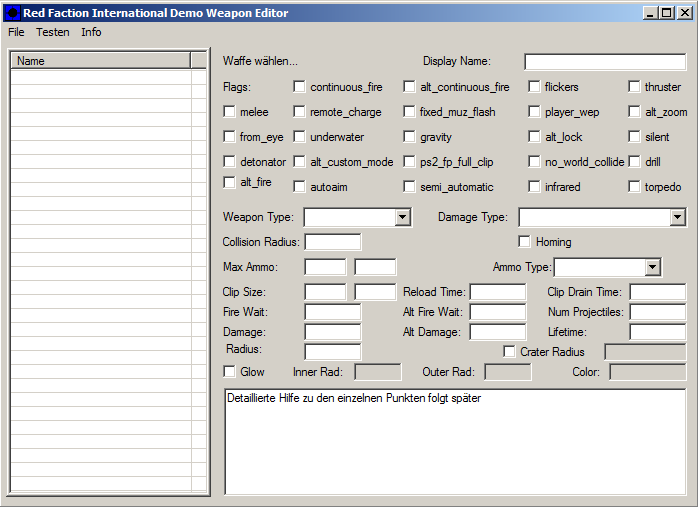Toggle the melee checkbox
The image size is (698, 507).
pyautogui.click(x=230, y=112)
